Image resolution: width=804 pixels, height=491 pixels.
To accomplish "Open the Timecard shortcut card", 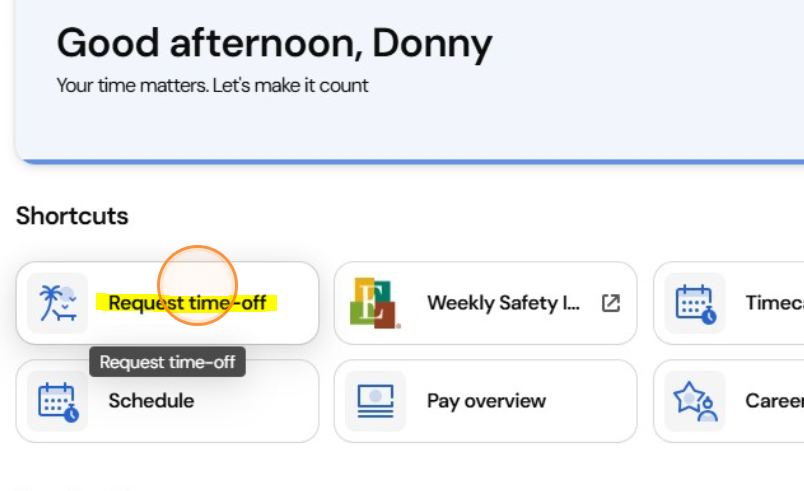I will (x=729, y=303).
